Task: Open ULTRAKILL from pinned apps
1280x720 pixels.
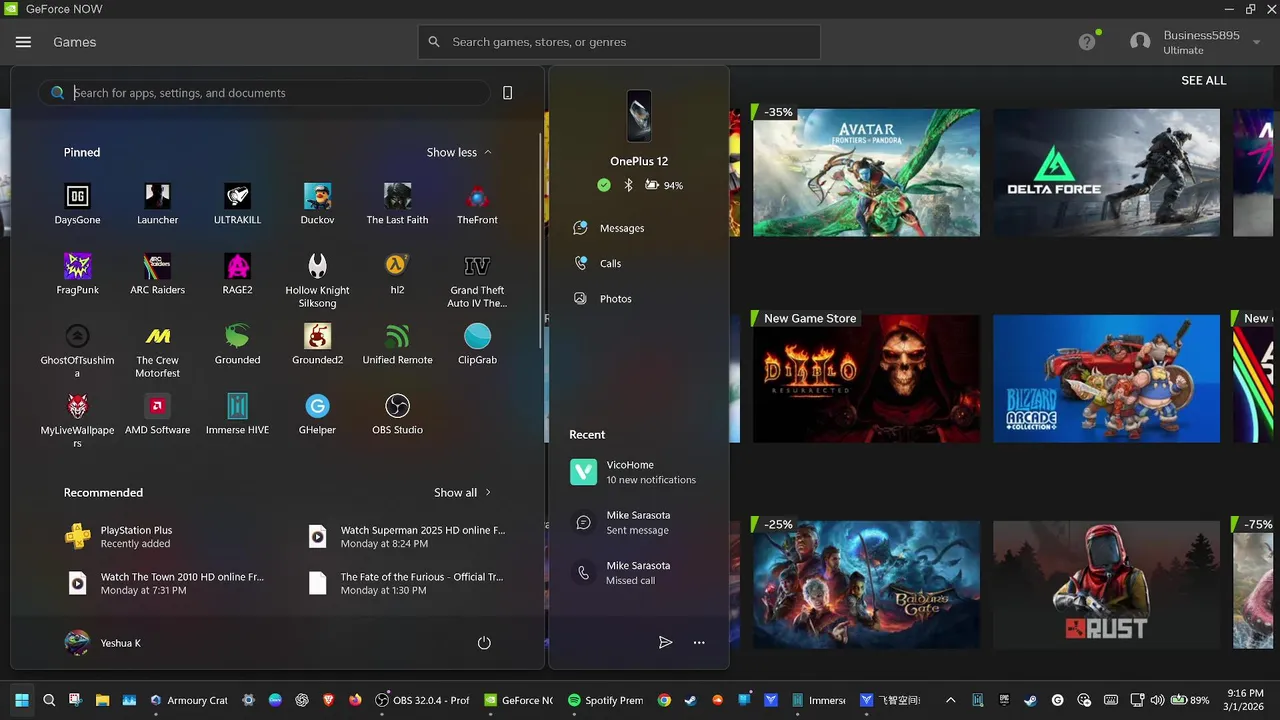Action: (237, 204)
